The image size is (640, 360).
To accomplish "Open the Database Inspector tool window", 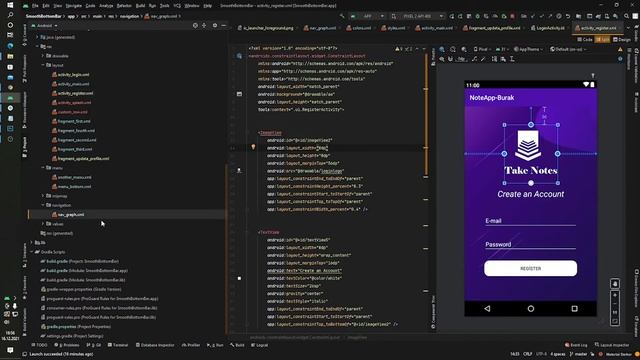I will pos(155,345).
